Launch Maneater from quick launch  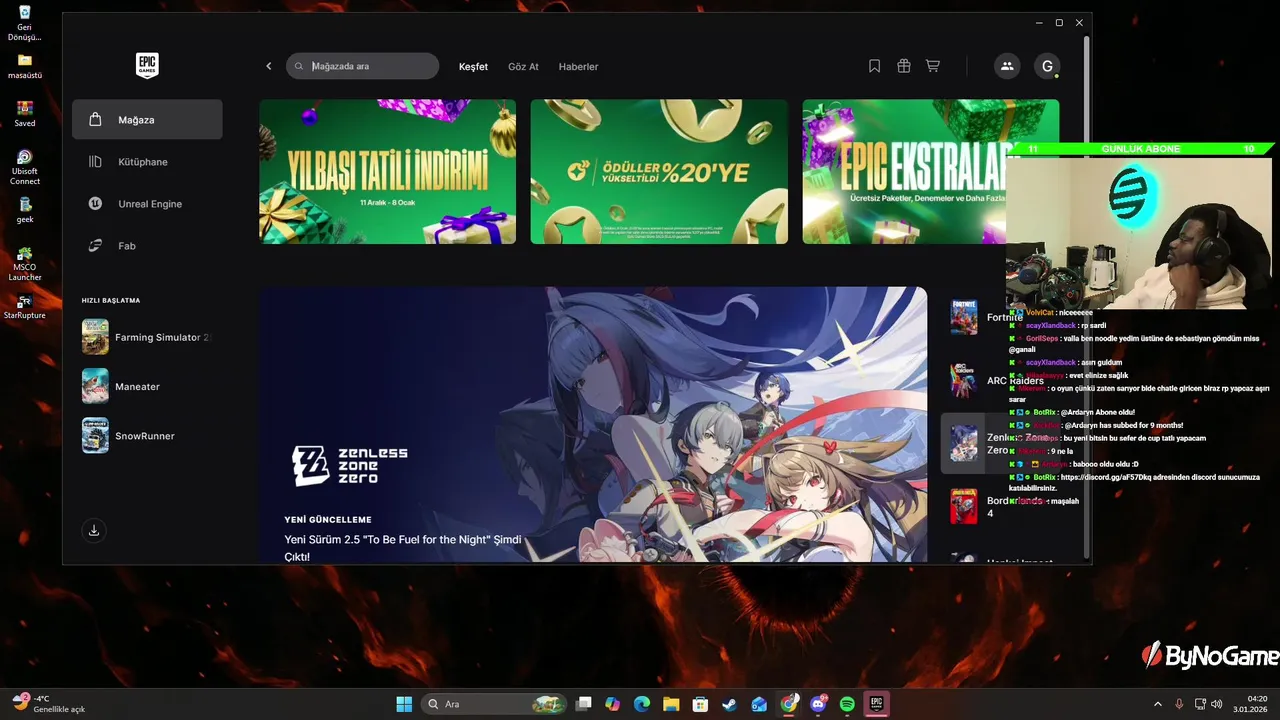[147, 386]
